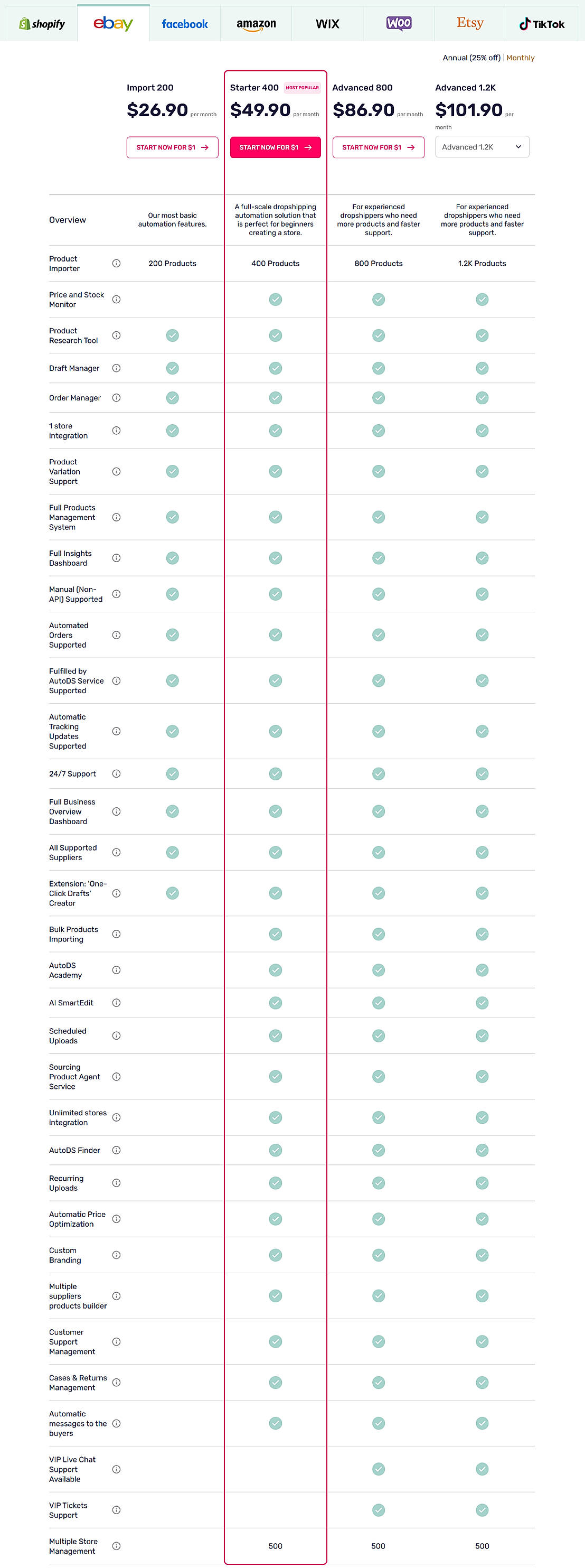Go to the TikTok tab
The image size is (585, 1568).
click(542, 24)
